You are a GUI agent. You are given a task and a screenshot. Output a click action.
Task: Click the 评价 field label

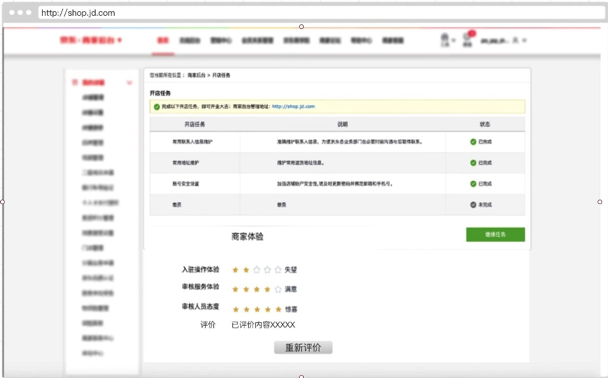[x=208, y=325]
